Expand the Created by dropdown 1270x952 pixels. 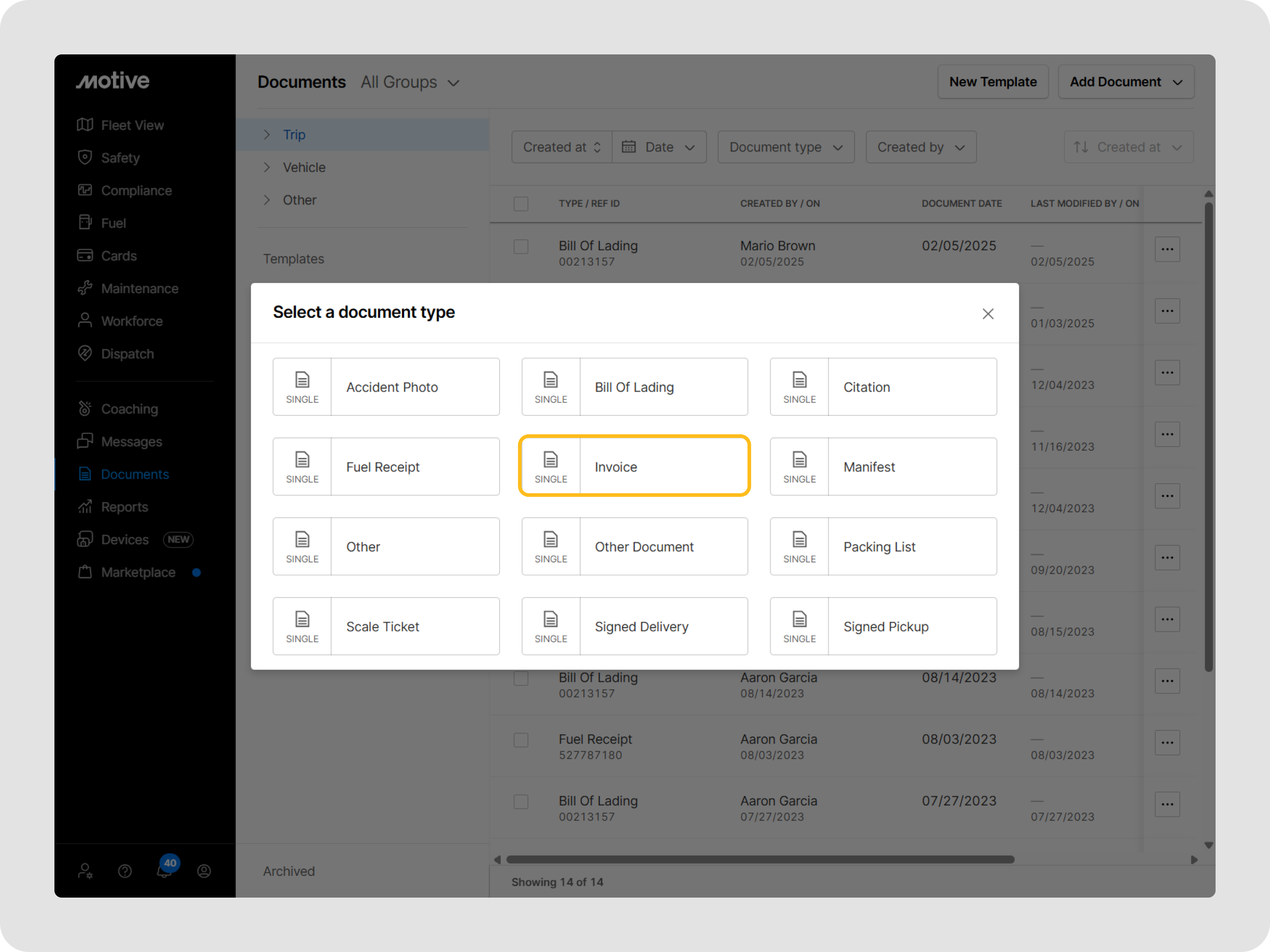(x=920, y=147)
